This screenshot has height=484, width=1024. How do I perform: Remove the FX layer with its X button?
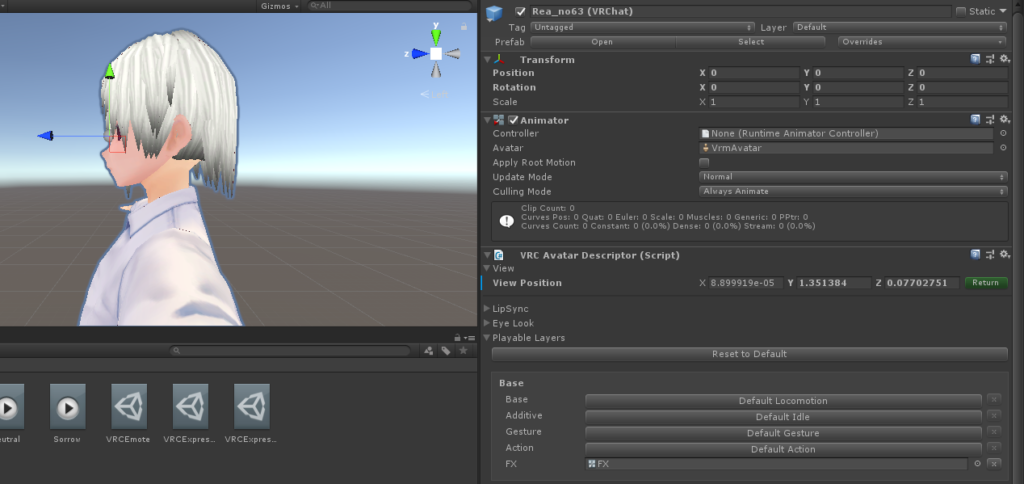993,464
